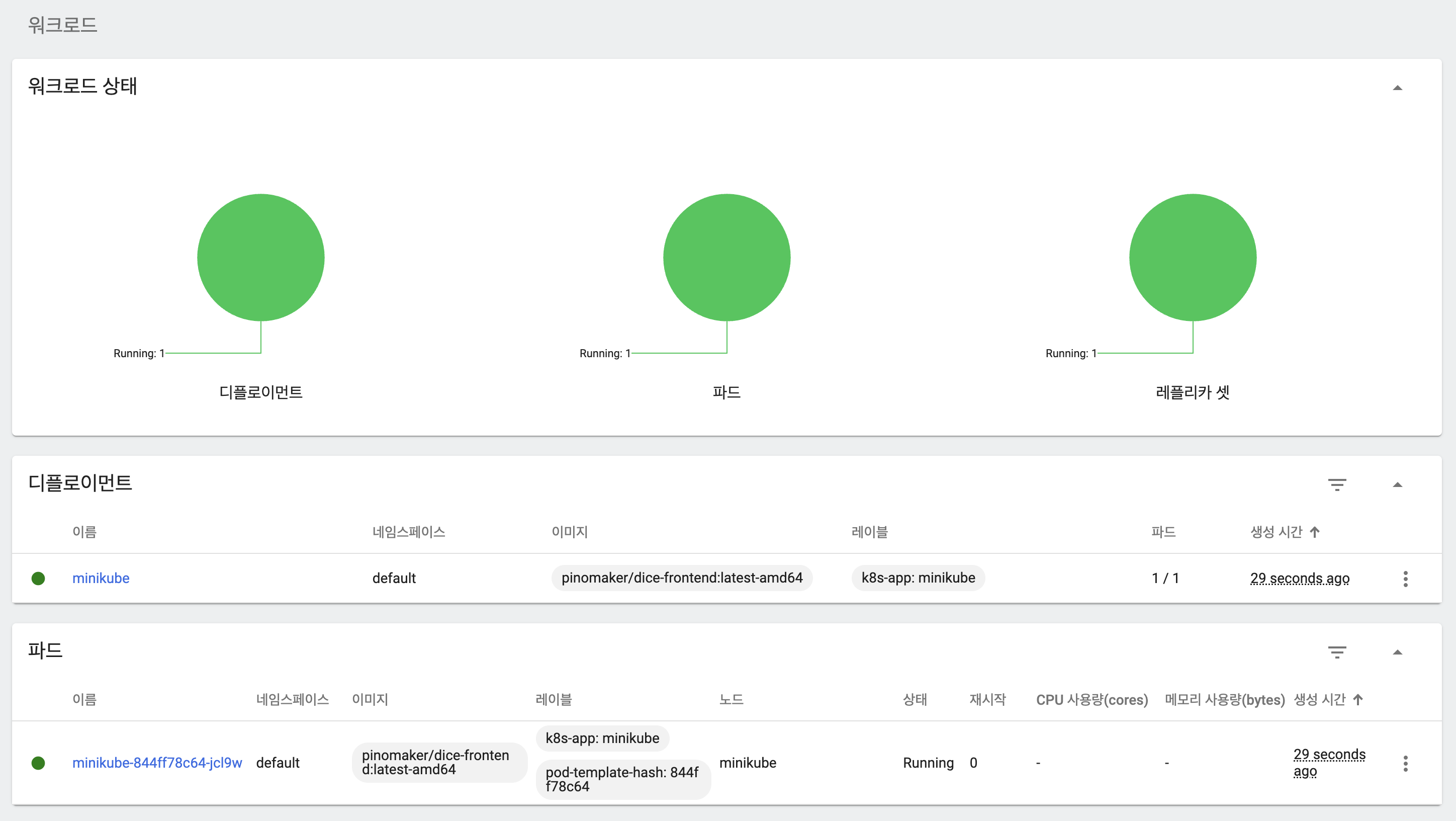Collapse the 디플로이먼트 card
Screen dimensions: 1456x821
click(x=1397, y=484)
